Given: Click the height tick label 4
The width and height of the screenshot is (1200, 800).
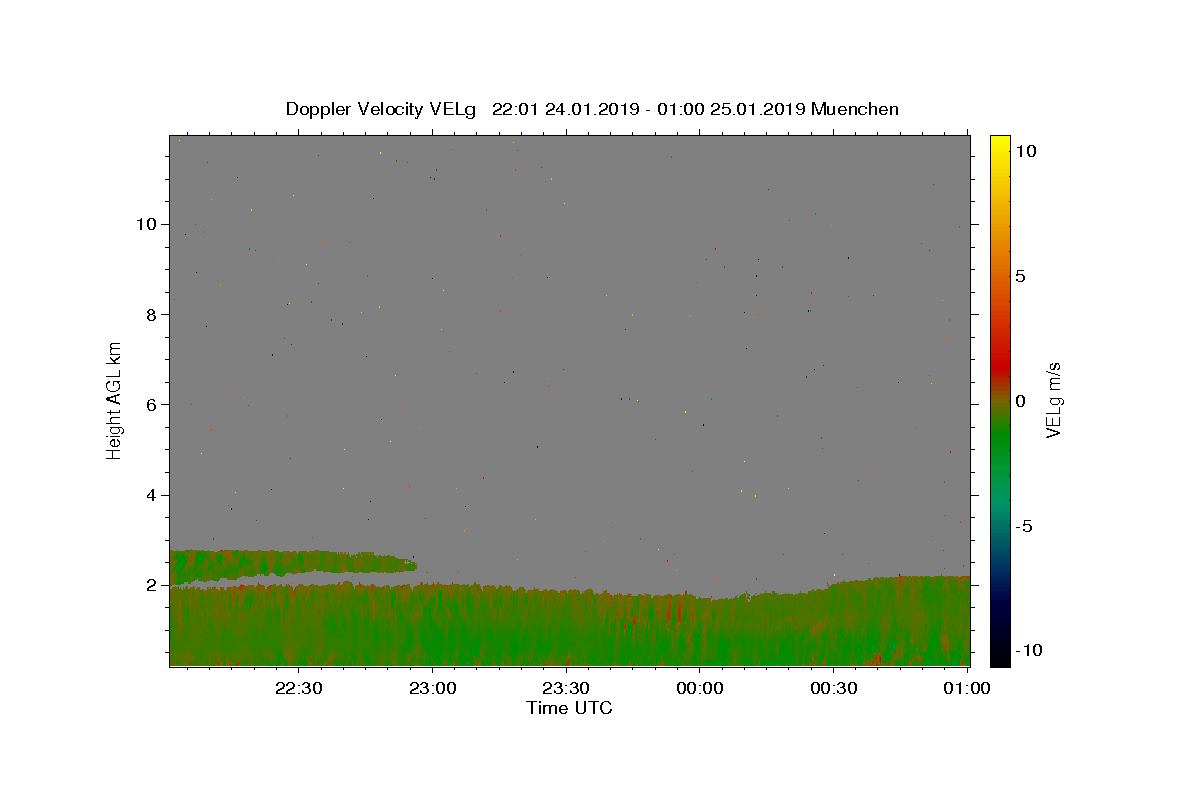Looking at the screenshot, I should click(151, 495).
